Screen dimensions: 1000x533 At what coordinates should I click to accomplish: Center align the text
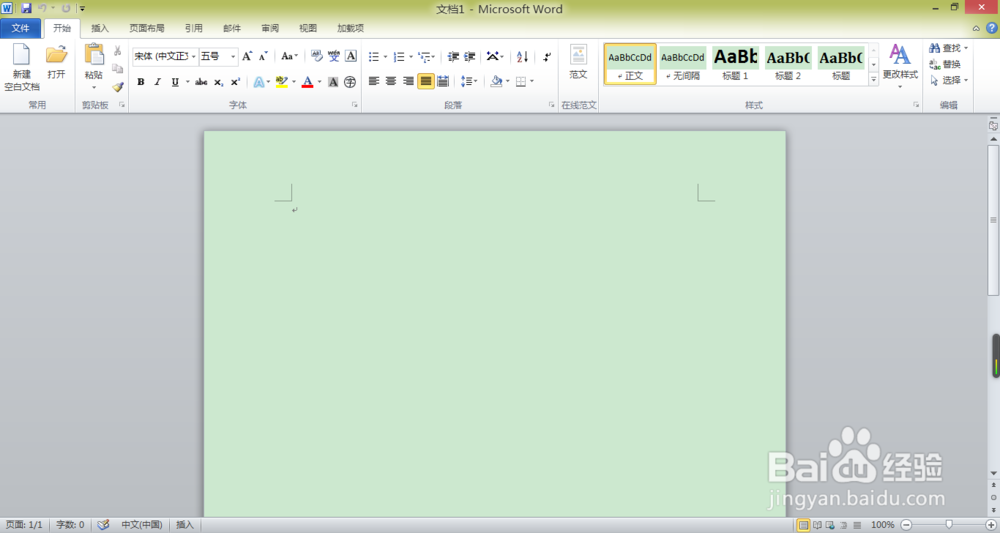tap(391, 81)
